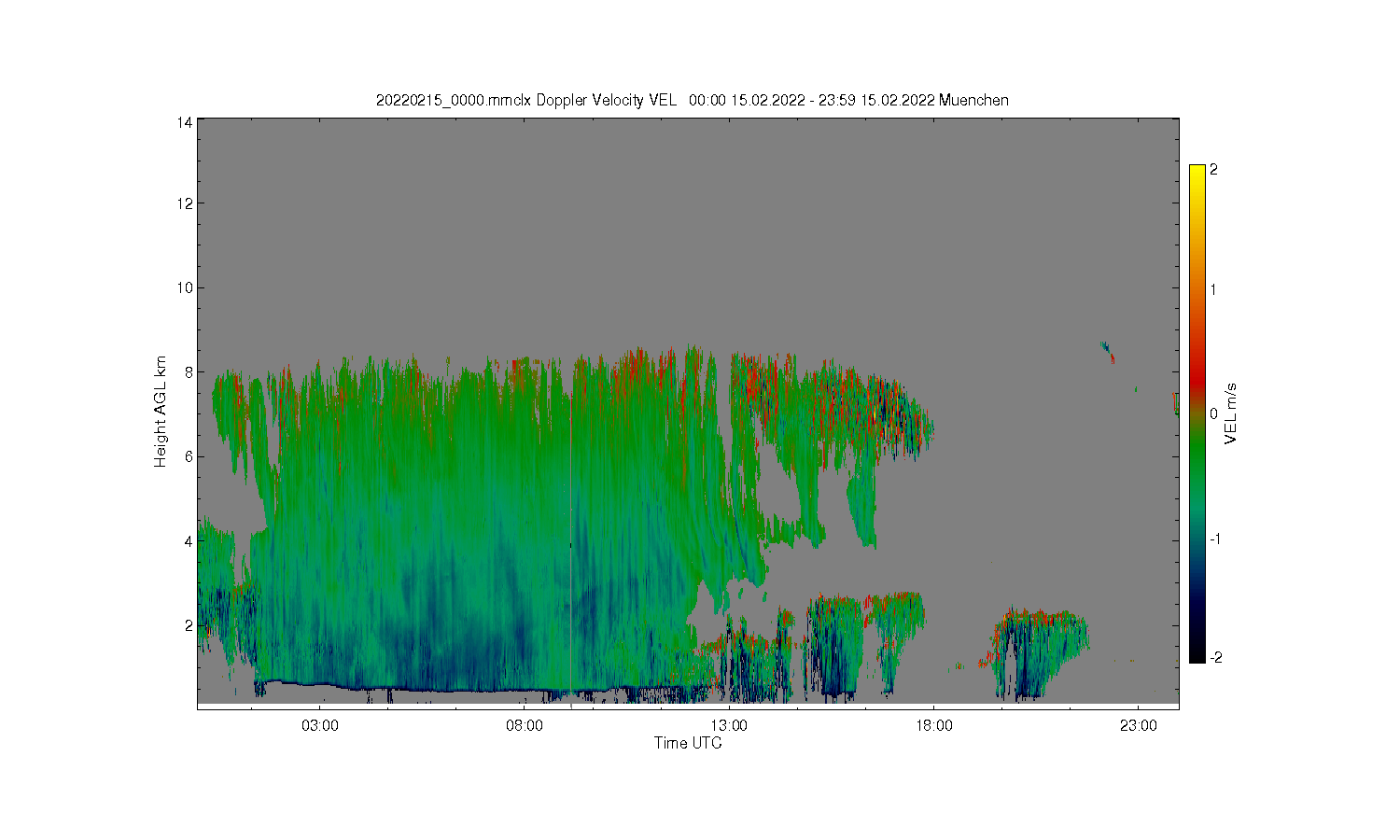Click the Height AGL km axis title
The height and width of the screenshot is (840, 1400).
[161, 412]
